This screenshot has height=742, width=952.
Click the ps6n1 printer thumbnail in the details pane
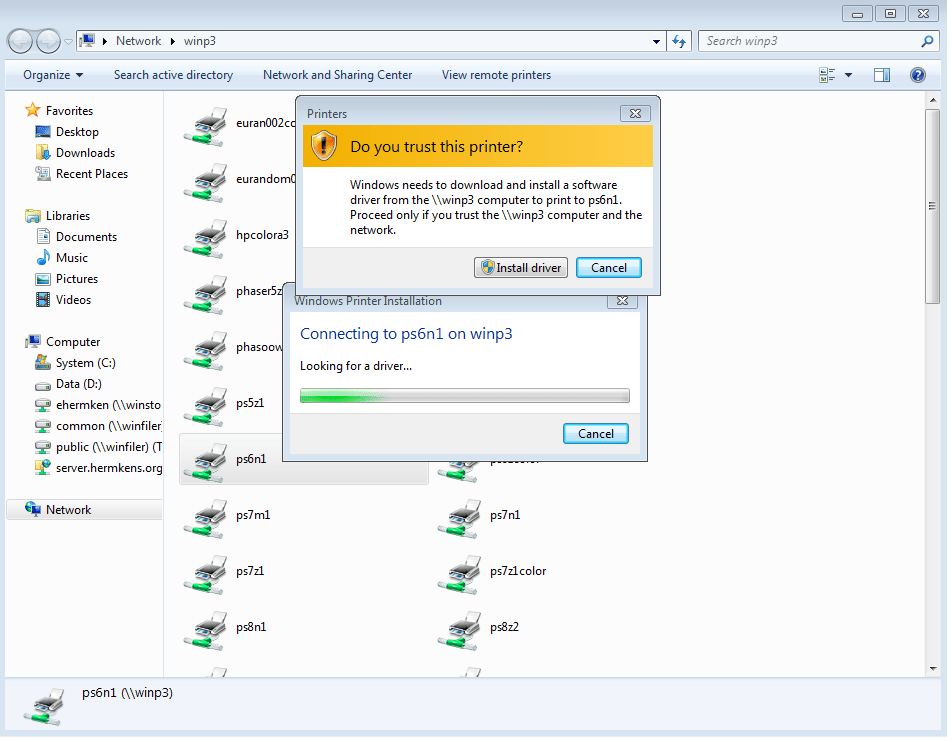(44, 707)
